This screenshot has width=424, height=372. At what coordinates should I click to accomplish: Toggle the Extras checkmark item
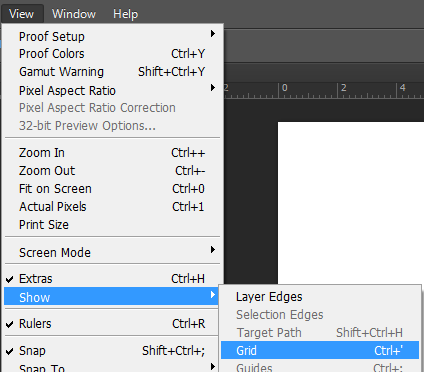112,279
